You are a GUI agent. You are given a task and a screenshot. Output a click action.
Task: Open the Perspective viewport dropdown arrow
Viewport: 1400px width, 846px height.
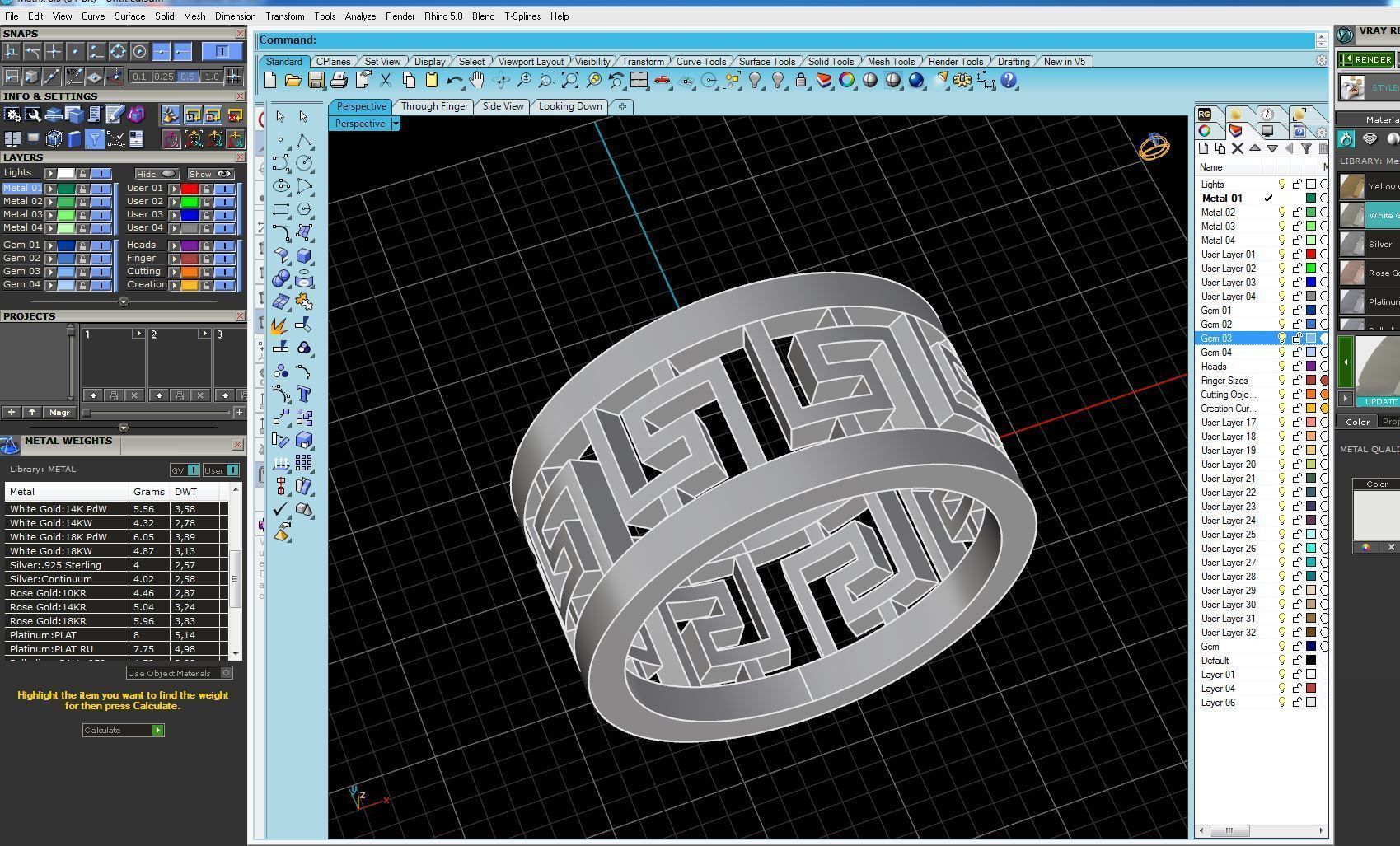coord(396,124)
